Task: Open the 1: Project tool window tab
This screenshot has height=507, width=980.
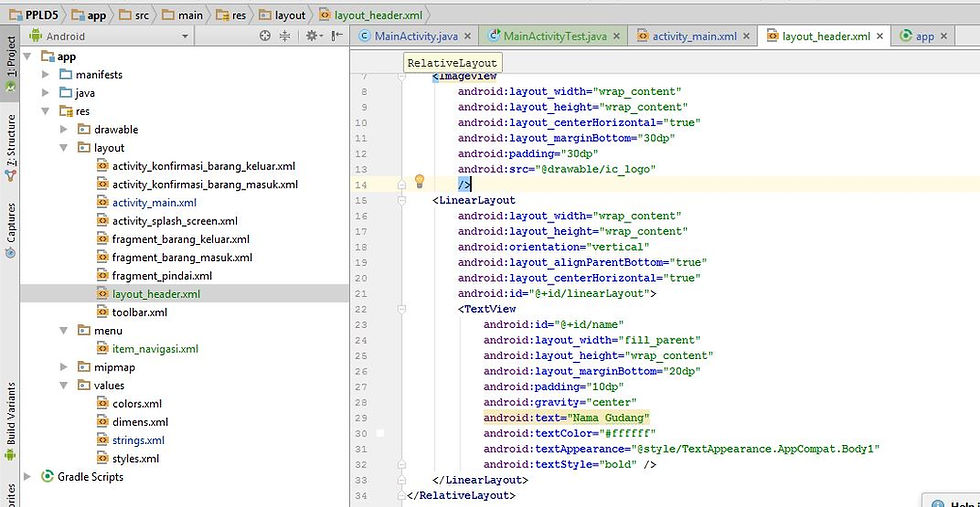Action: [10, 65]
